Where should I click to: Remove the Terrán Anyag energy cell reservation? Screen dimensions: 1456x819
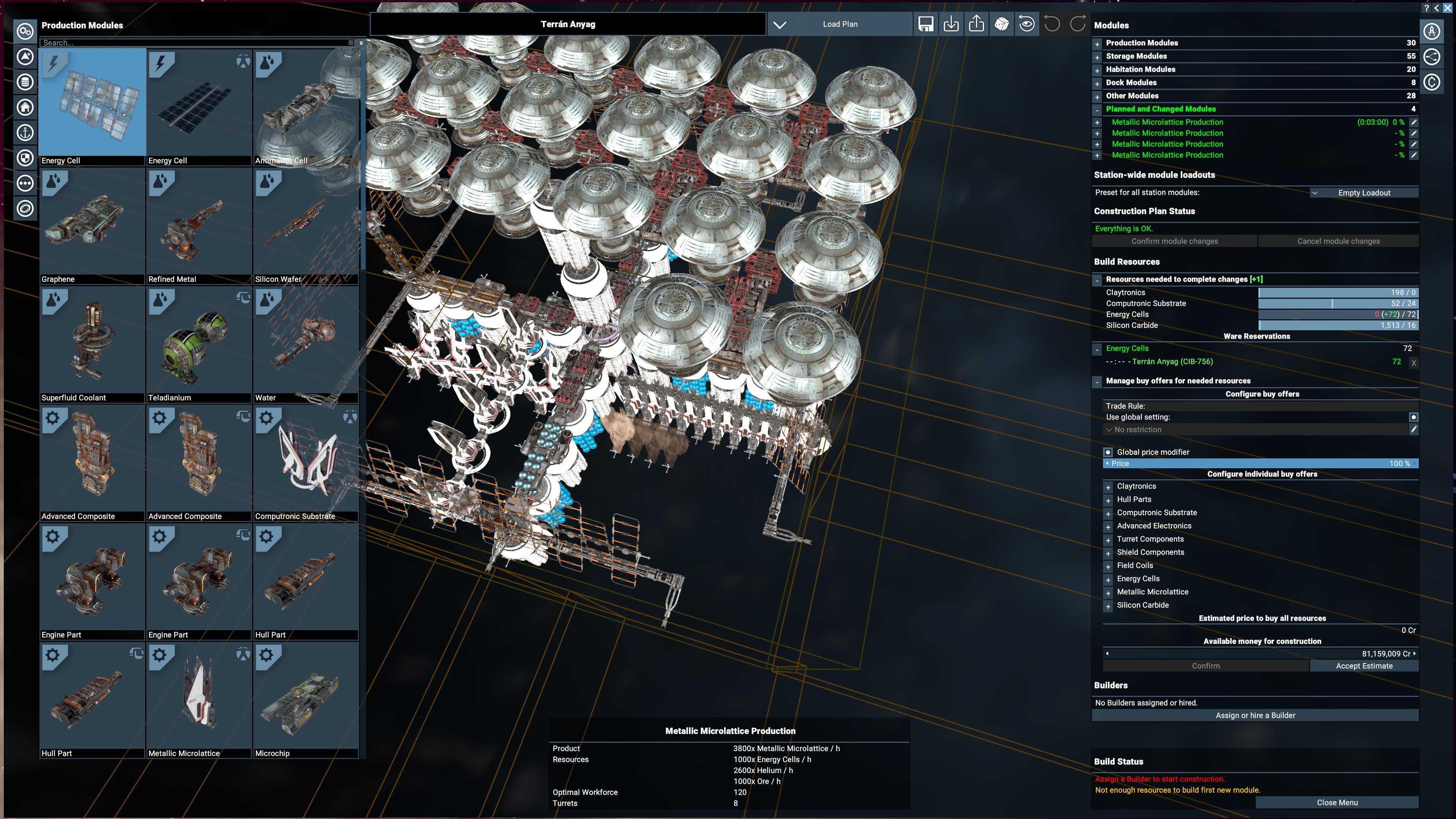pos(1413,363)
